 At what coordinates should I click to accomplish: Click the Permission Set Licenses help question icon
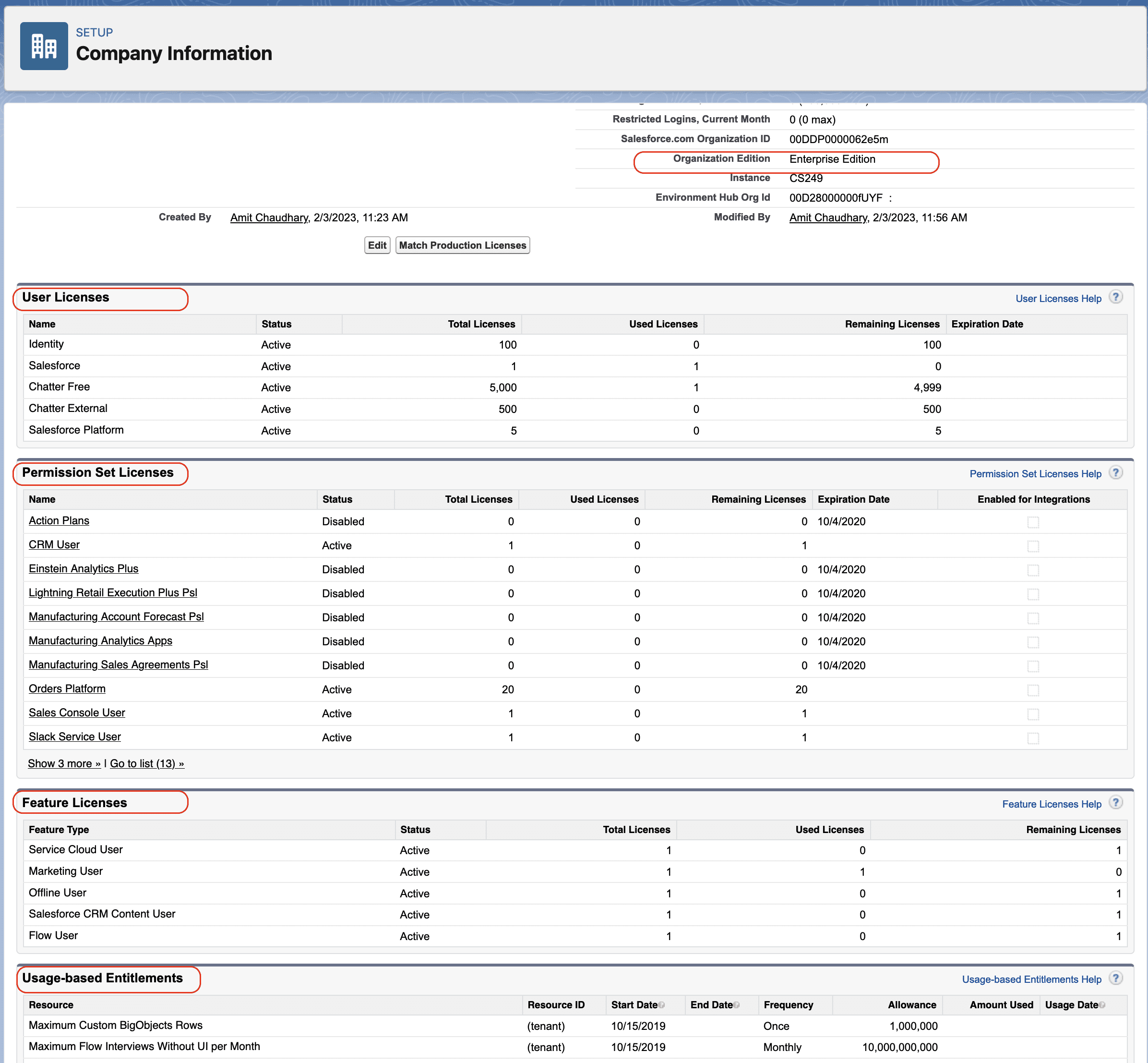[x=1115, y=473]
